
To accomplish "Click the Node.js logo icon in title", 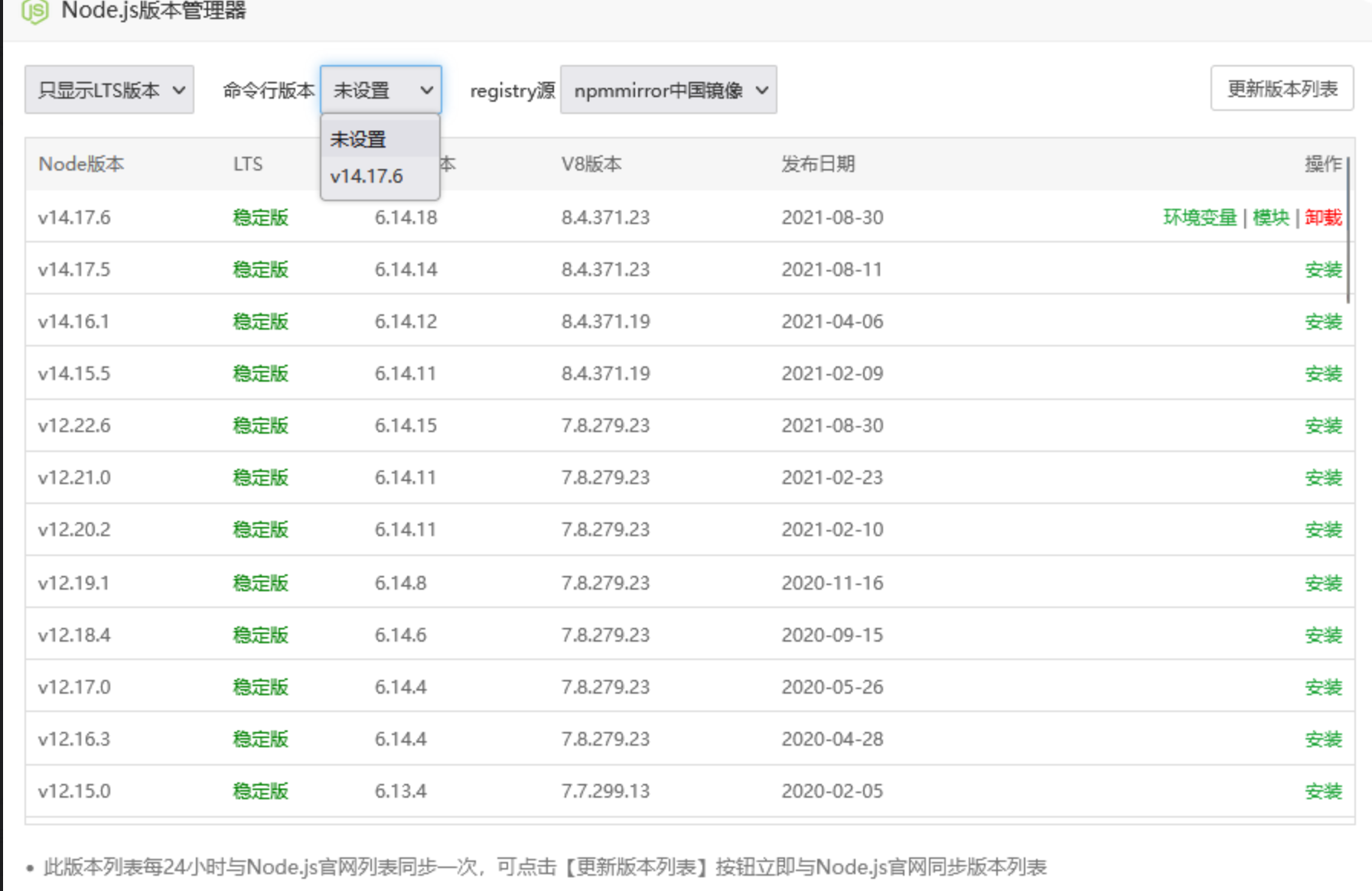I will tap(35, 11).
